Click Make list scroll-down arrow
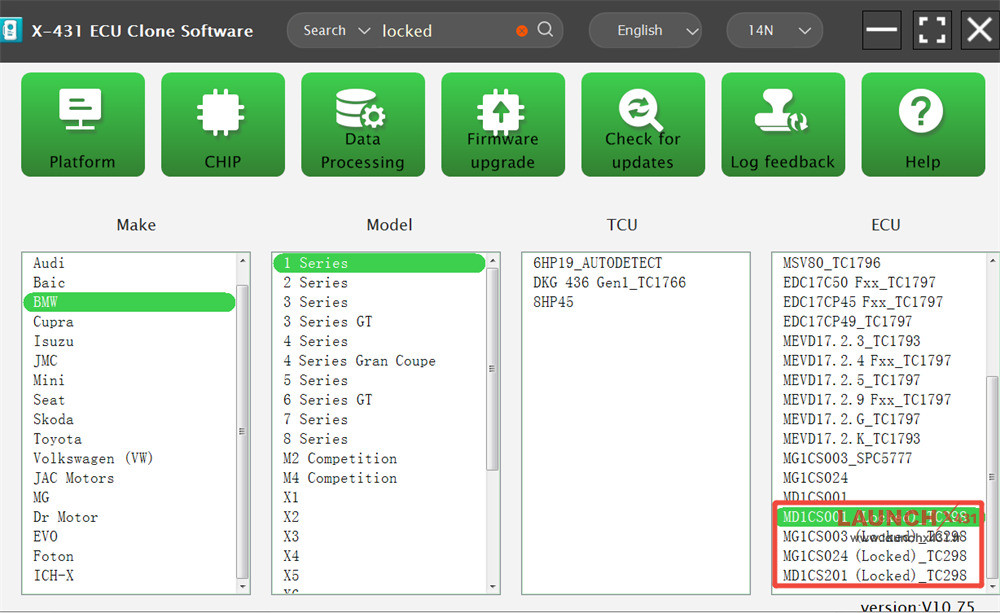Screen dimensions: 1000x613 coord(242,586)
